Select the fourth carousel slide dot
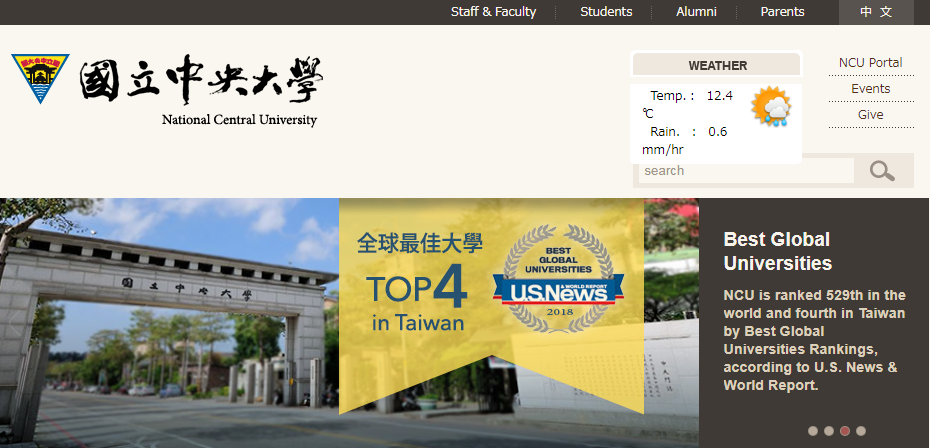The image size is (930, 448). pos(861,431)
